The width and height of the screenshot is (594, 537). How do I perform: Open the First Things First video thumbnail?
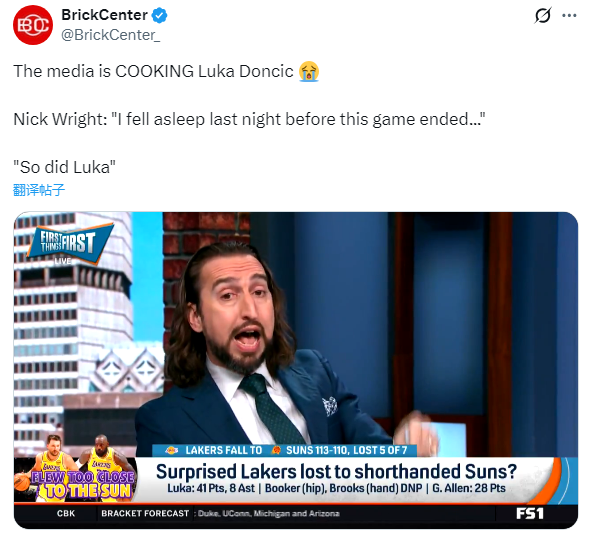296,370
